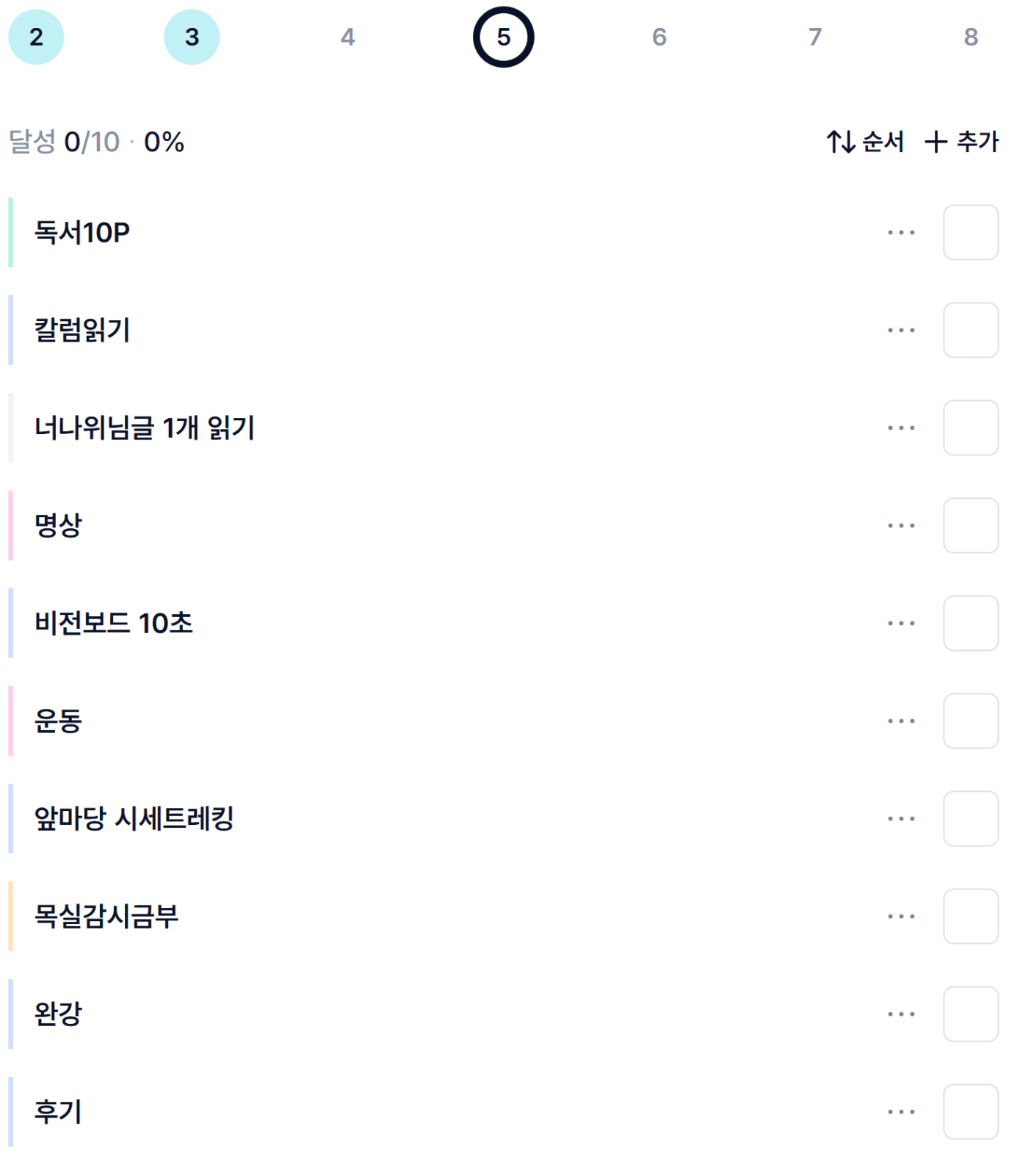Mark 너나위님글 1개 읽기 as done

pyautogui.click(x=970, y=428)
